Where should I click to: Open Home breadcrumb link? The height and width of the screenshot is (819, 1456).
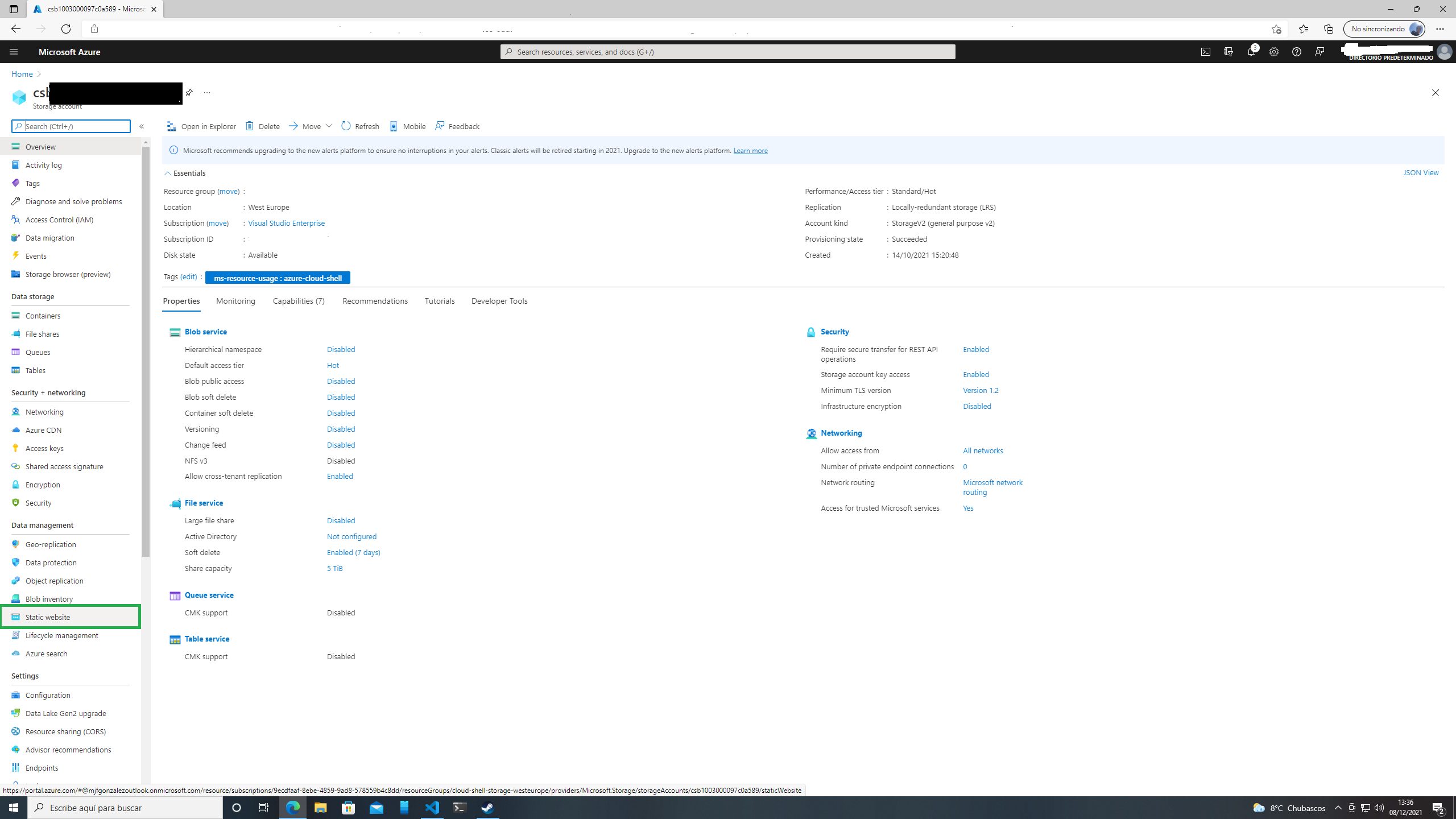(x=22, y=74)
